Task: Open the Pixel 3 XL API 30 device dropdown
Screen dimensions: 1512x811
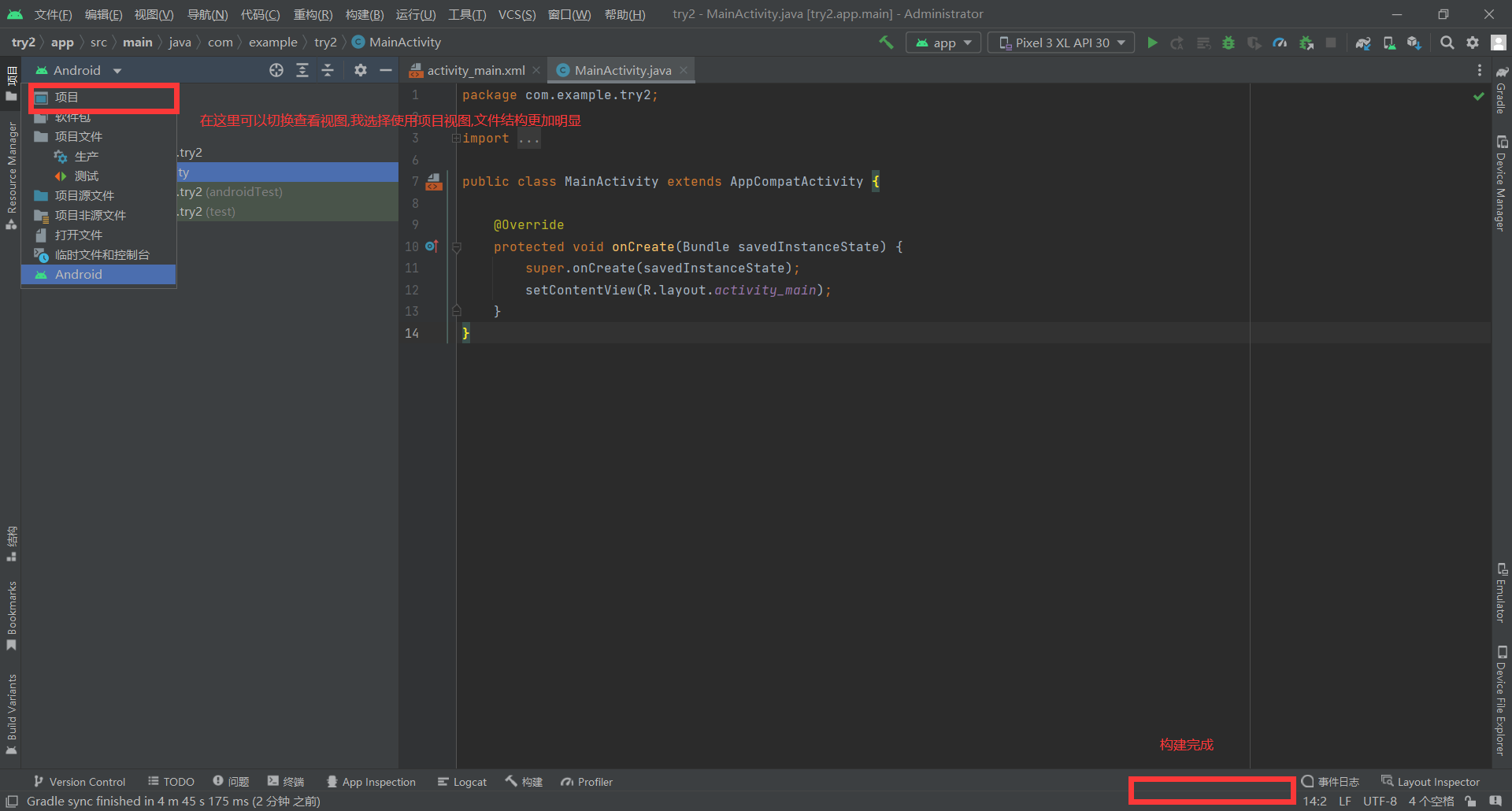Action: [1061, 43]
